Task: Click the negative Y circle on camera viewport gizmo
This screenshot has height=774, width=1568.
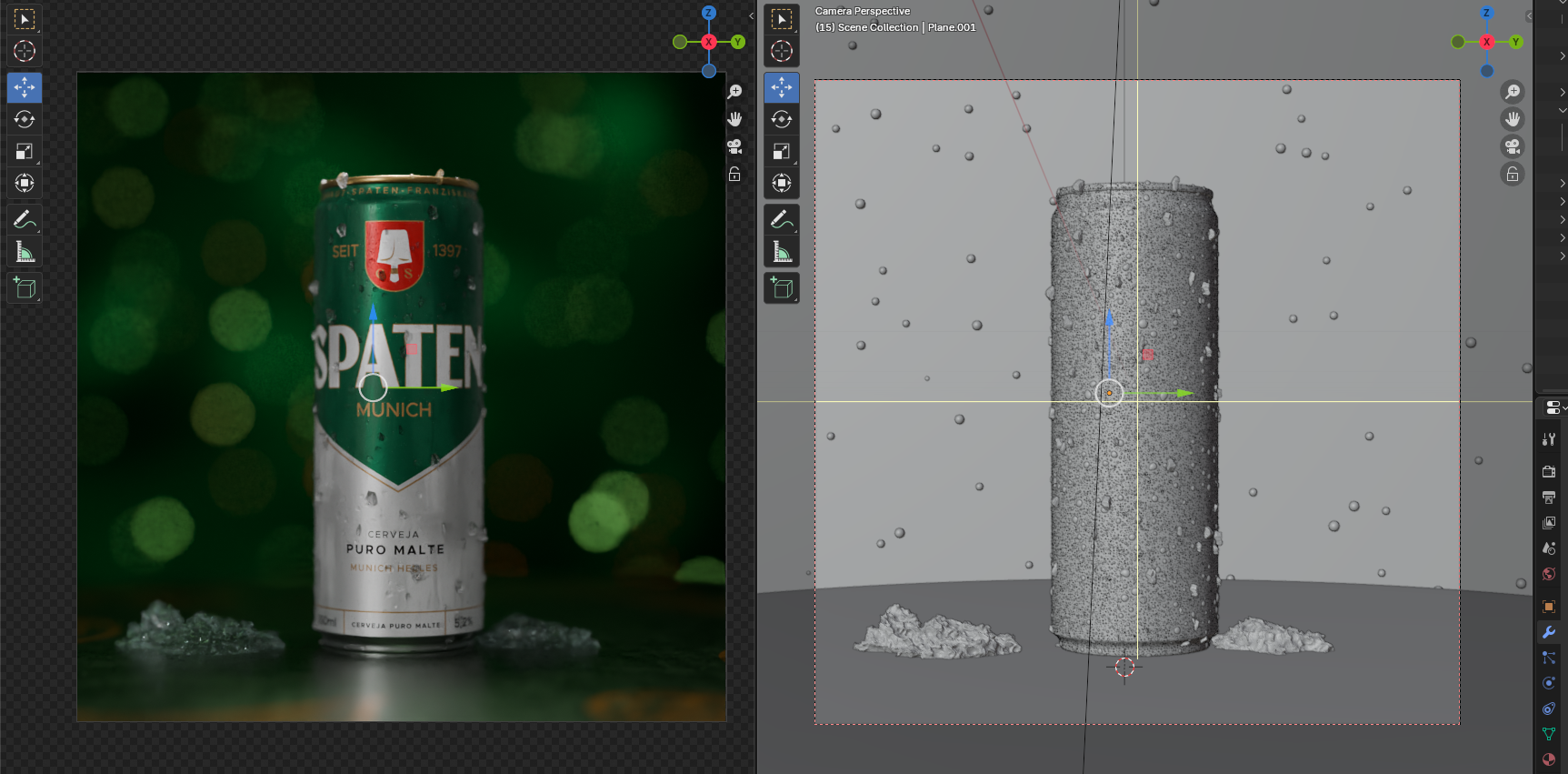Action: click(x=1458, y=42)
